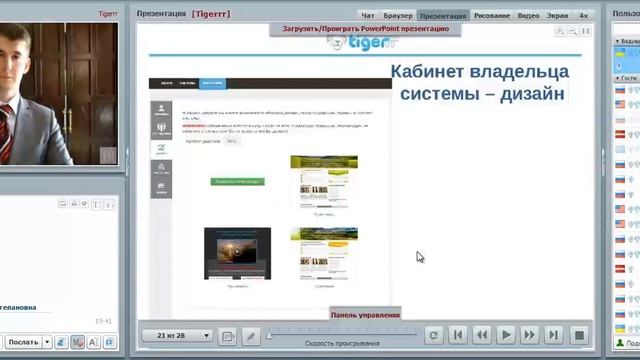Click the 'Кабинет владельца системы – дизайн' title

(481, 82)
